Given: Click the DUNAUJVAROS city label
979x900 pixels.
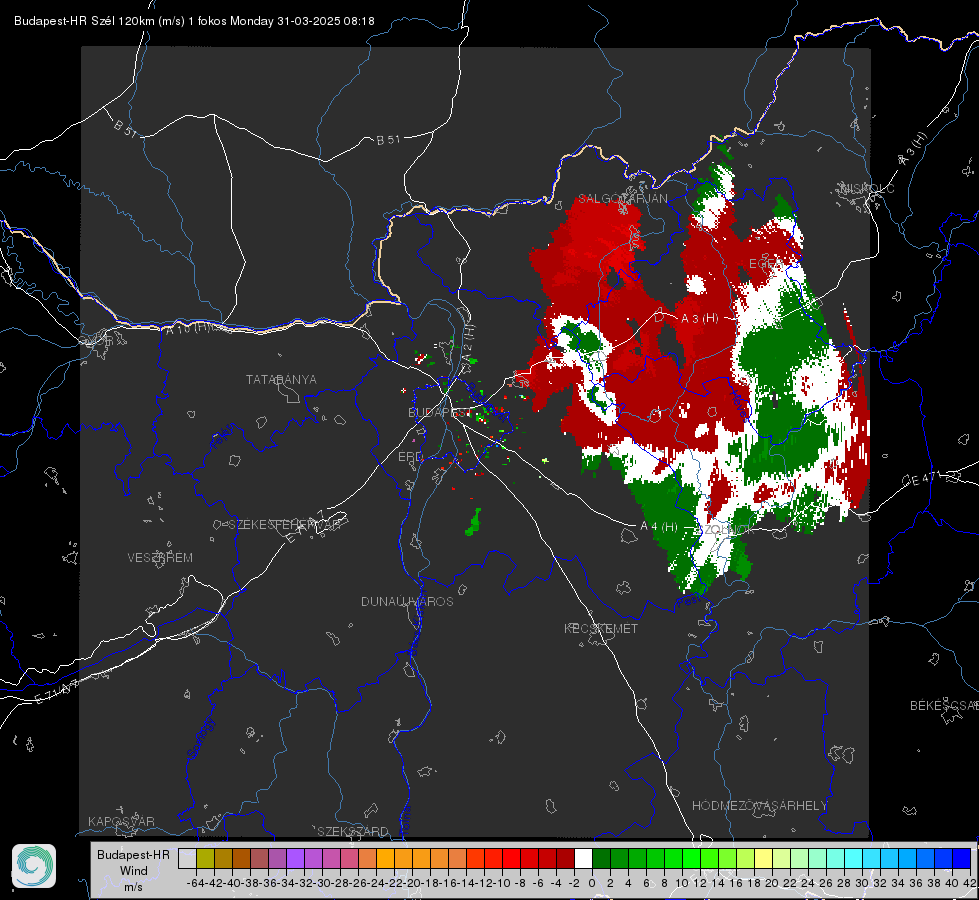Looking at the screenshot, I should [407, 601].
